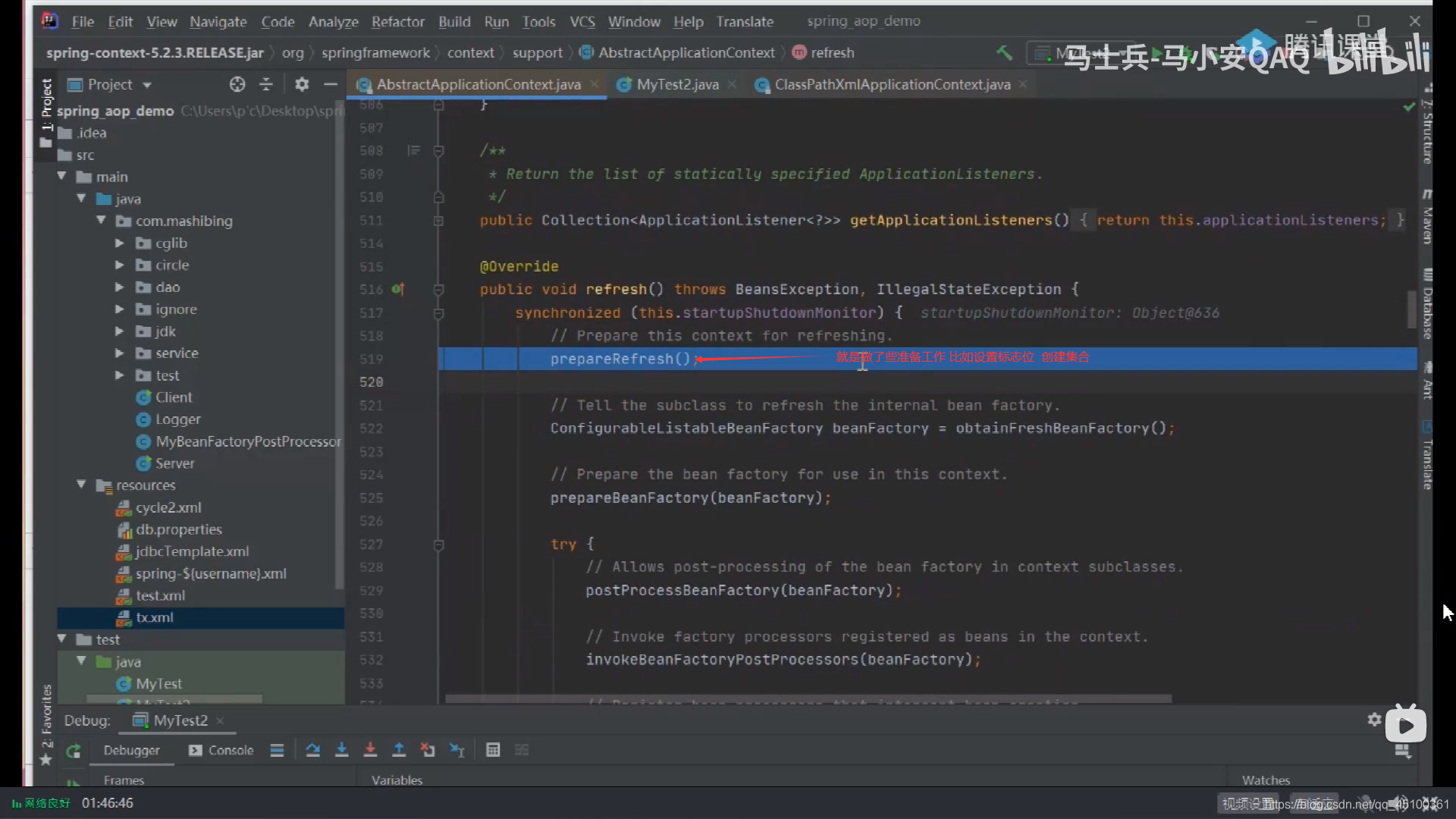Open the Analyze menu

point(333,21)
